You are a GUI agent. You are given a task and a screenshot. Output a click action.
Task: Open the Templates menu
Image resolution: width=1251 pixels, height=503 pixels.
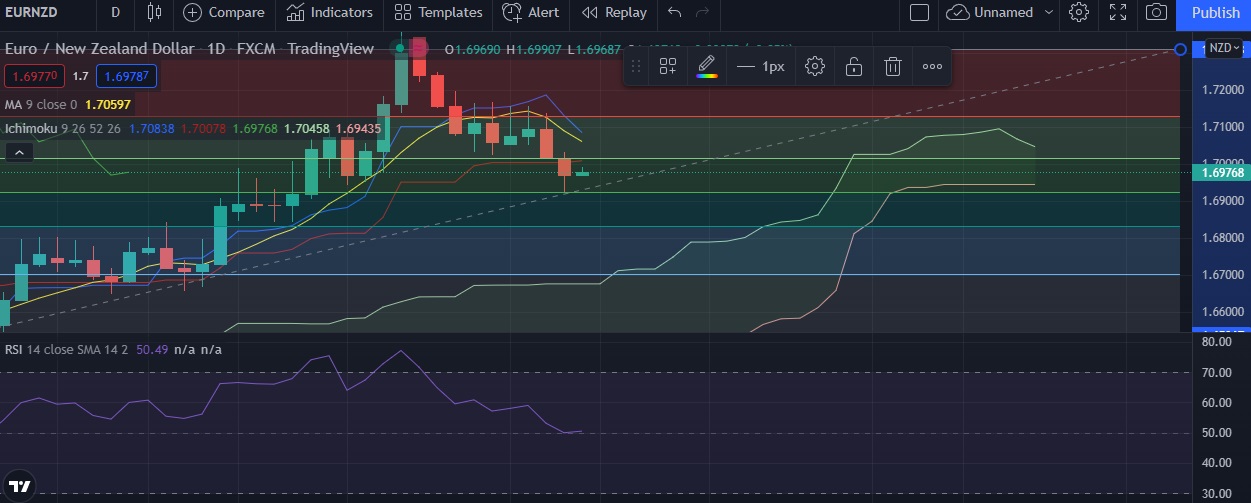(x=438, y=12)
